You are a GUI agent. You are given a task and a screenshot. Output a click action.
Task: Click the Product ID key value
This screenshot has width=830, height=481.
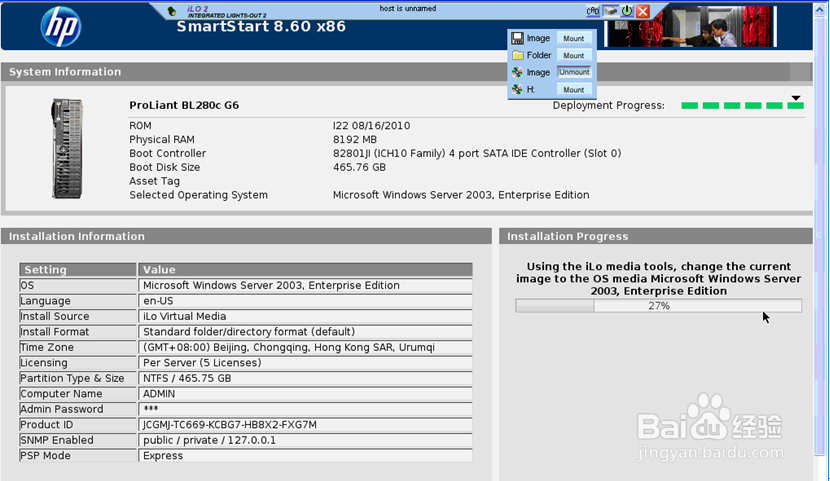[x=305, y=424]
